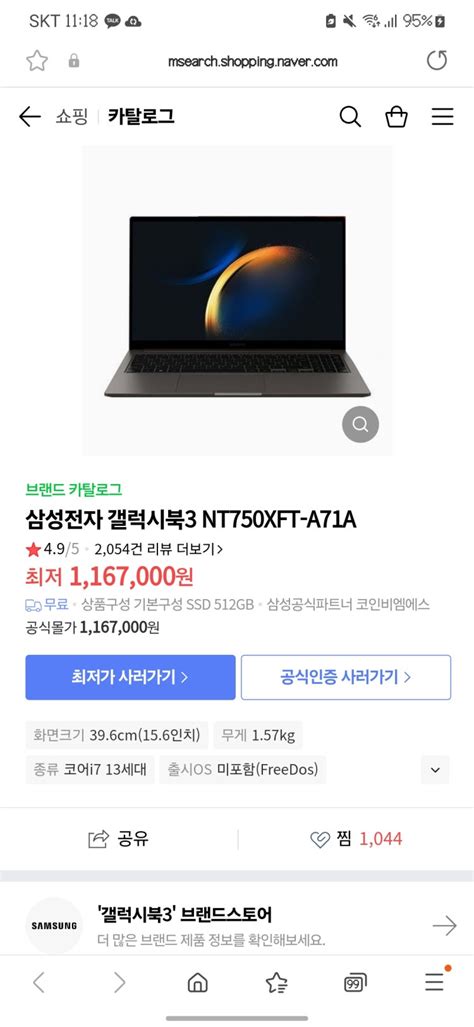Switch to 쇼핑 tab in header
474x1027 pixels.
(71, 117)
